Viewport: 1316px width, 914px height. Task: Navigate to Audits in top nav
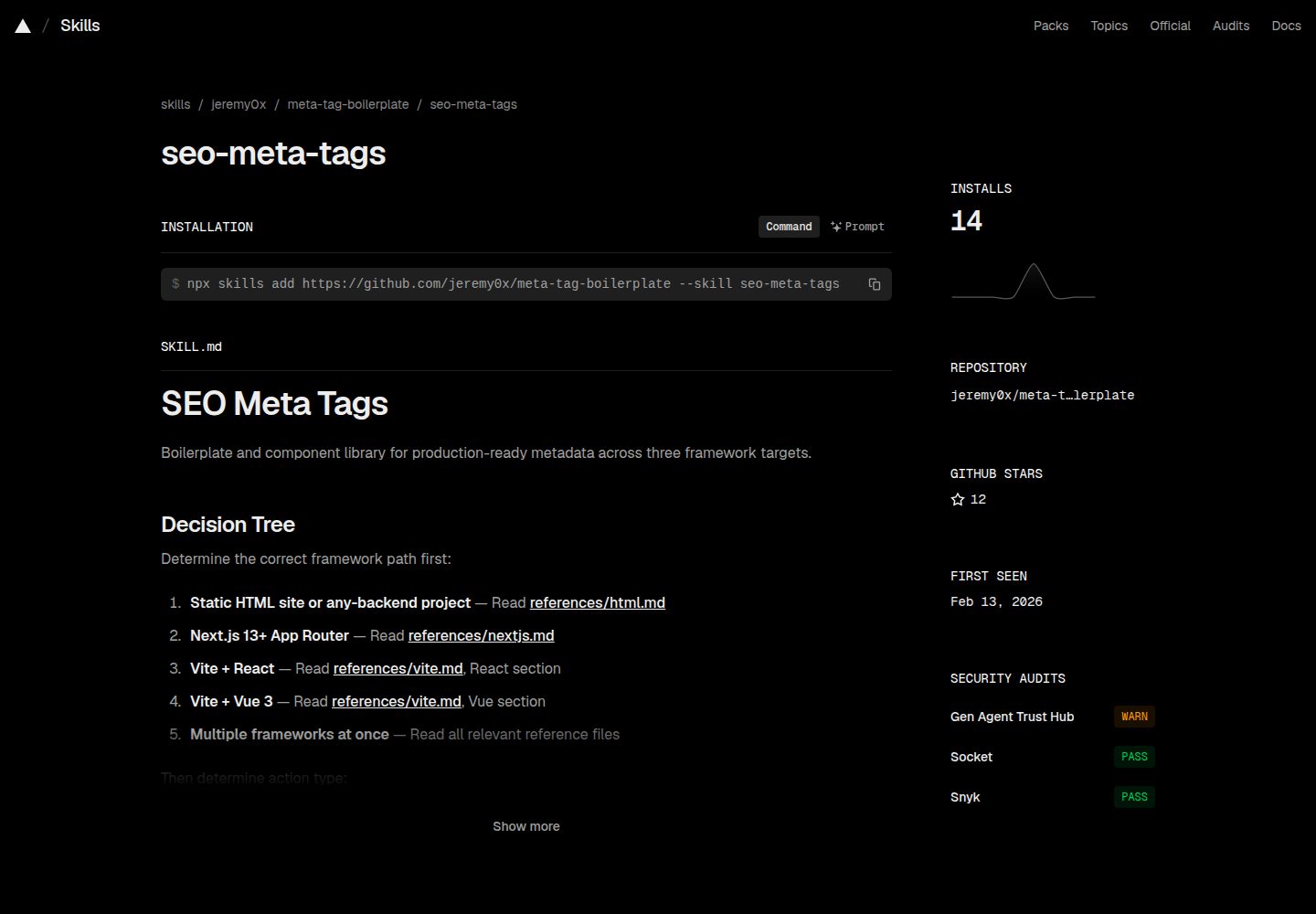(1231, 26)
